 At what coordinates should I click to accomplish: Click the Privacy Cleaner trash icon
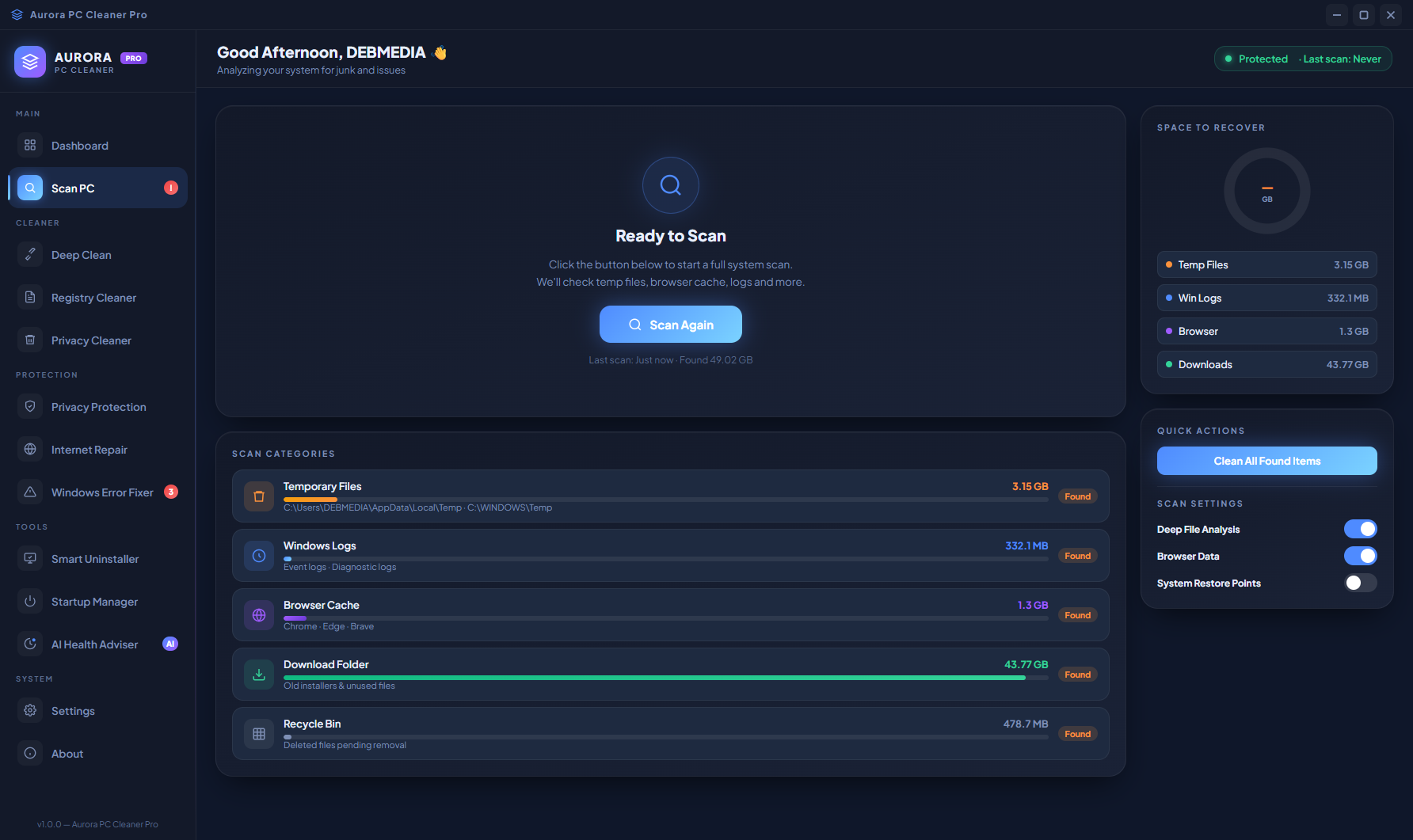point(30,340)
